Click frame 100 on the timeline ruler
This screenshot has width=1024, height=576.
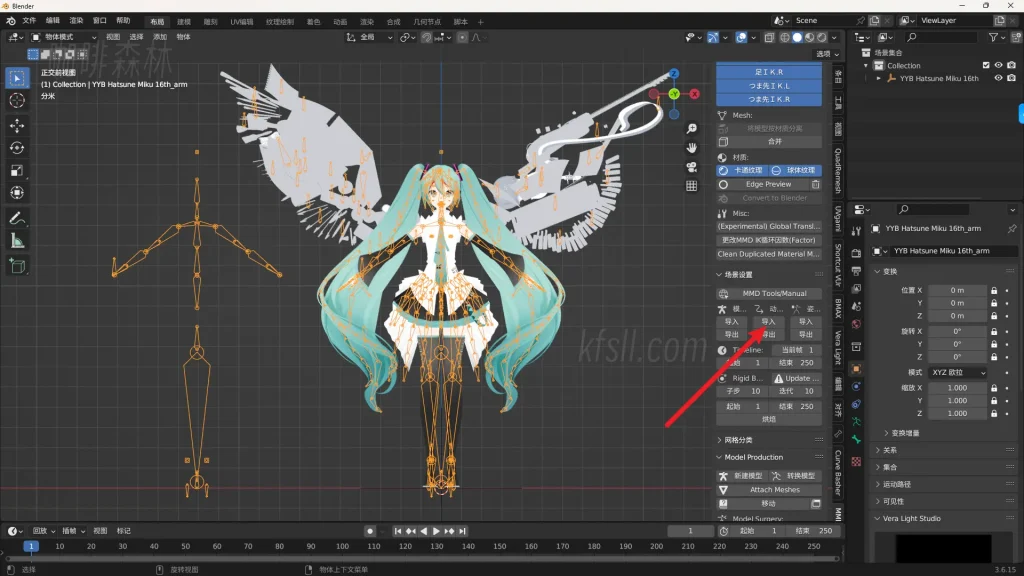pos(342,547)
